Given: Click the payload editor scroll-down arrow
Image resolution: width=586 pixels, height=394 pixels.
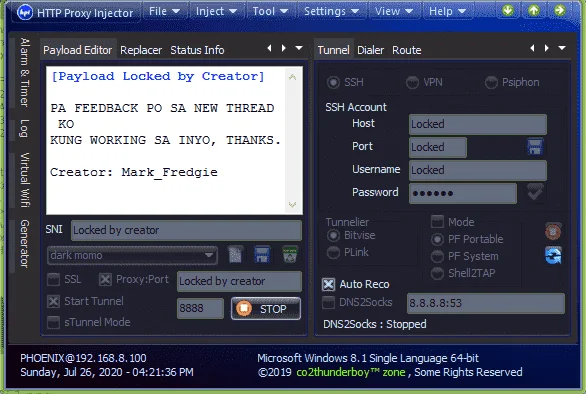Looking at the screenshot, I should click(292, 204).
